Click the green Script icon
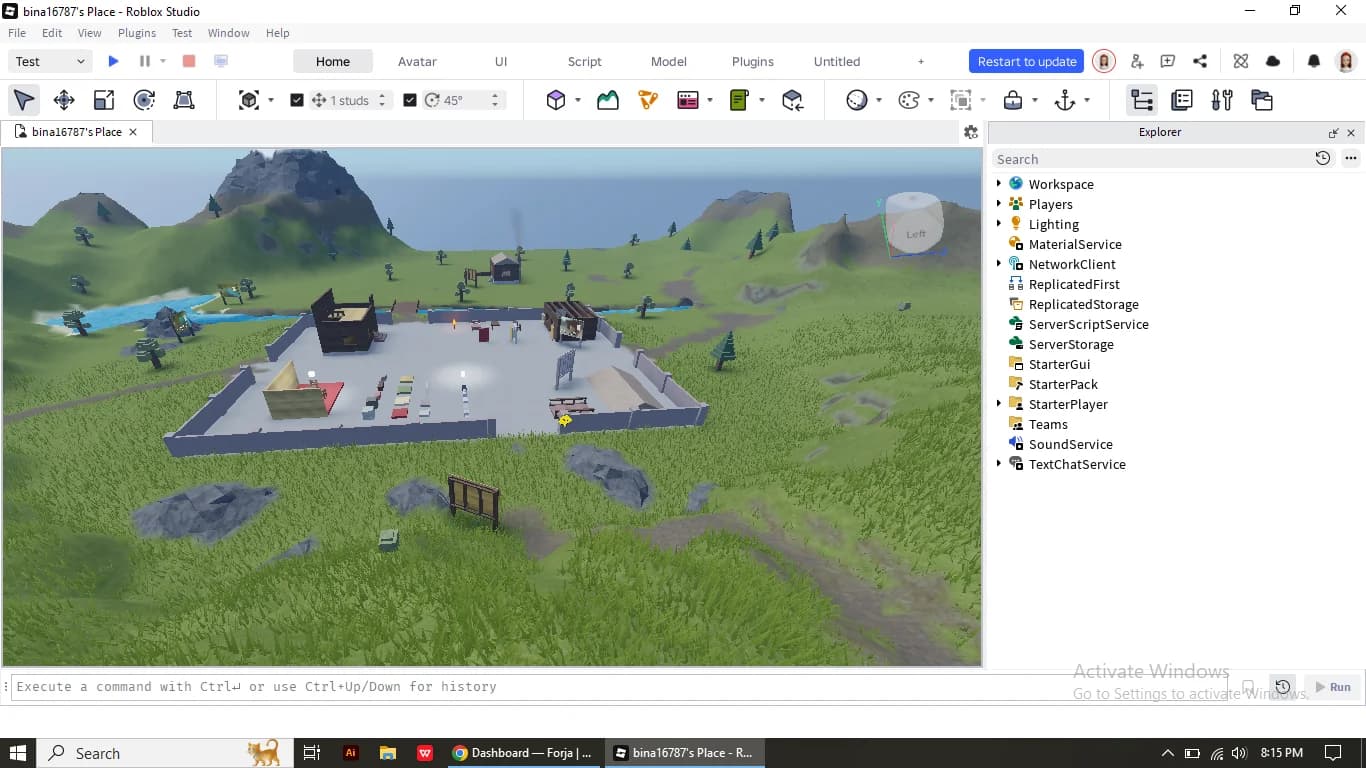 (739, 100)
